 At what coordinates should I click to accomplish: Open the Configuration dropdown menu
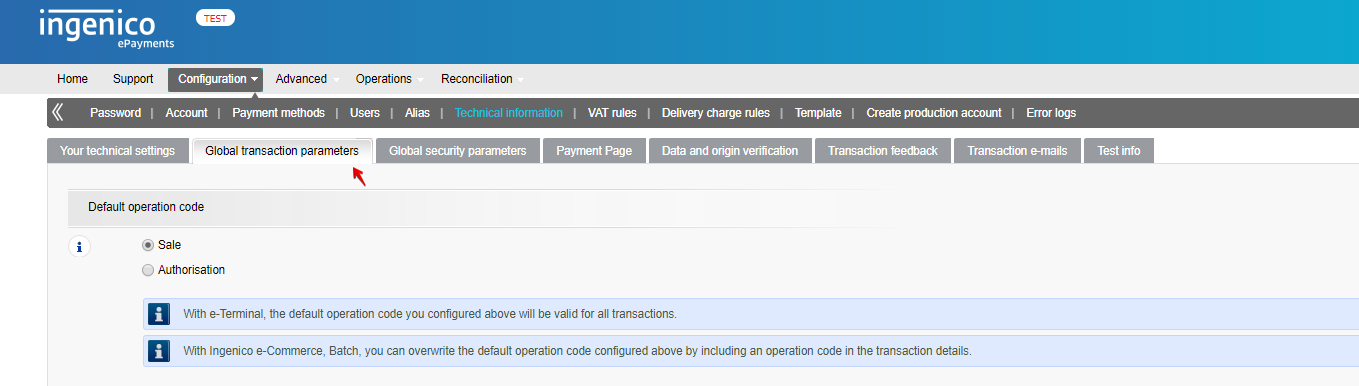pos(215,79)
